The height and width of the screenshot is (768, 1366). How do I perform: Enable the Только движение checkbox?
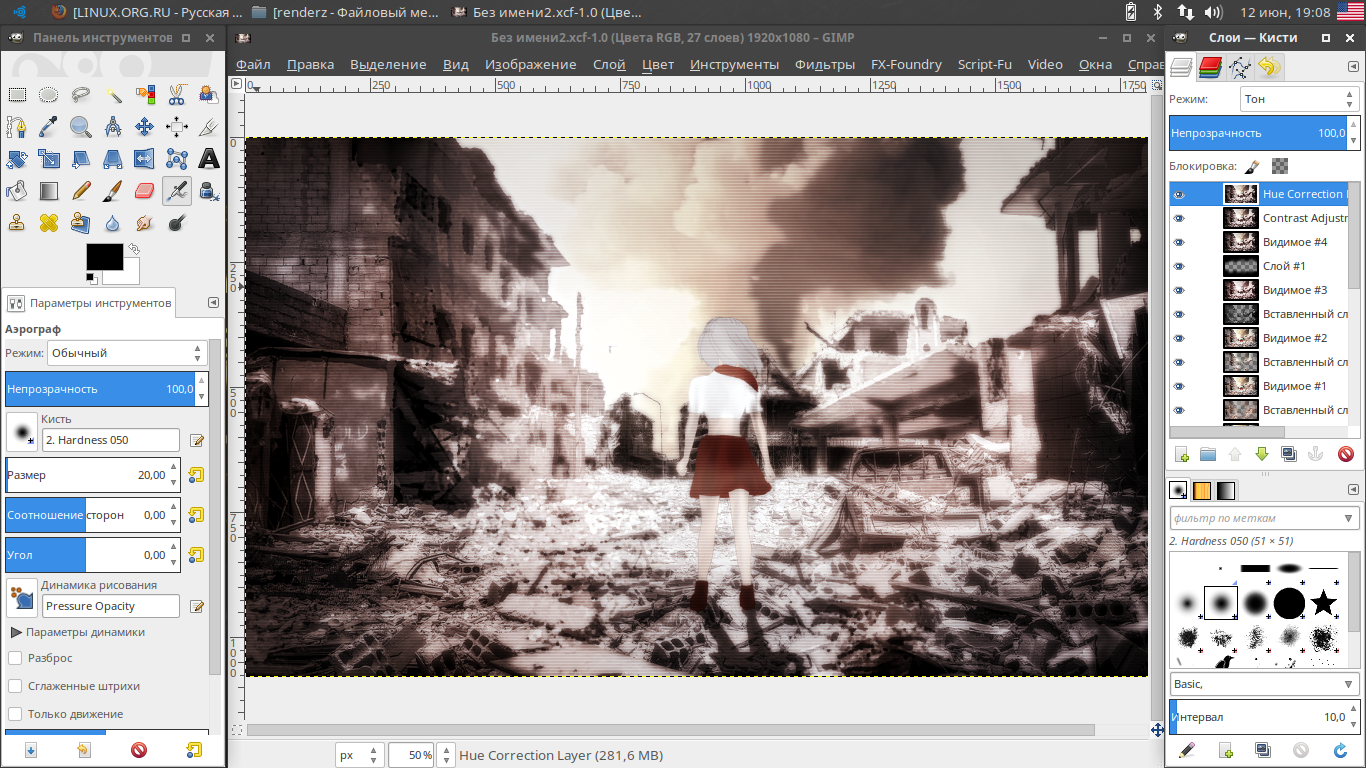(15, 714)
